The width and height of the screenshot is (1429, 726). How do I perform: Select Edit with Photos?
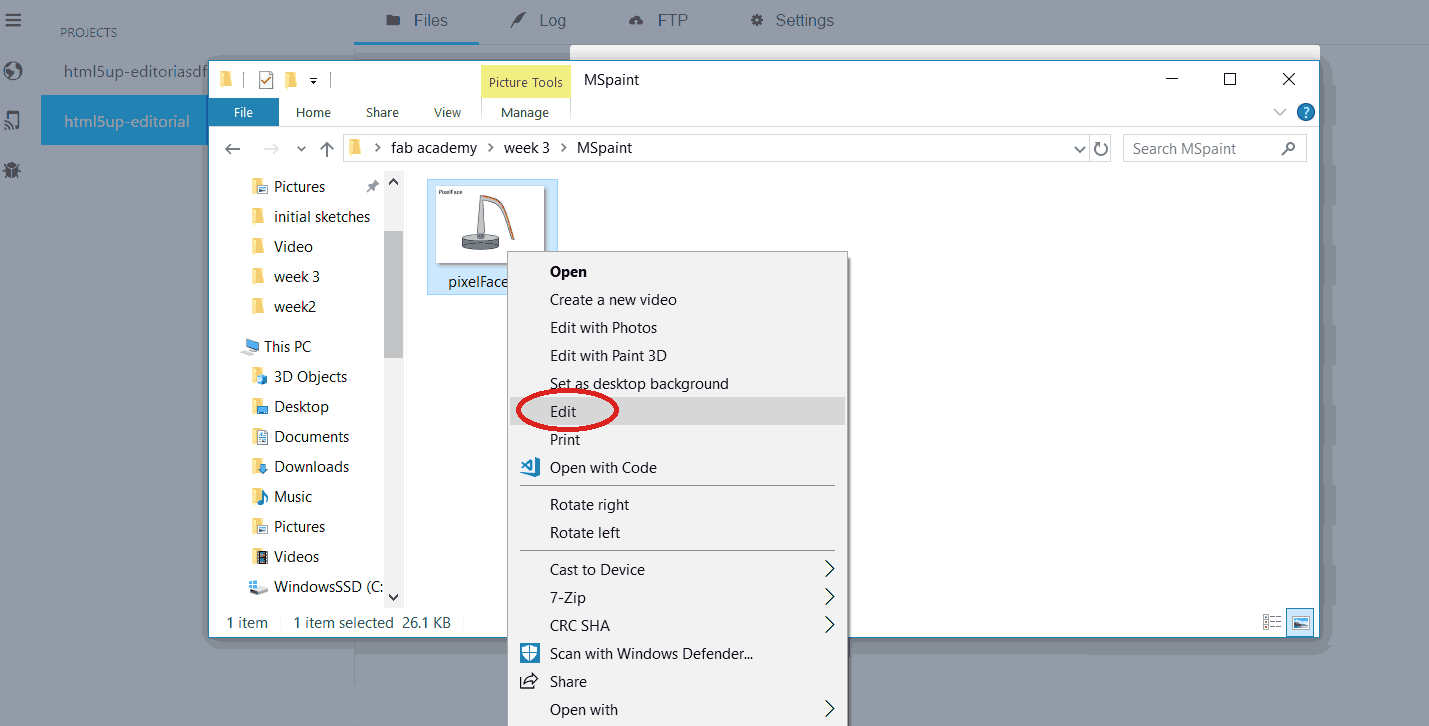coord(677,328)
